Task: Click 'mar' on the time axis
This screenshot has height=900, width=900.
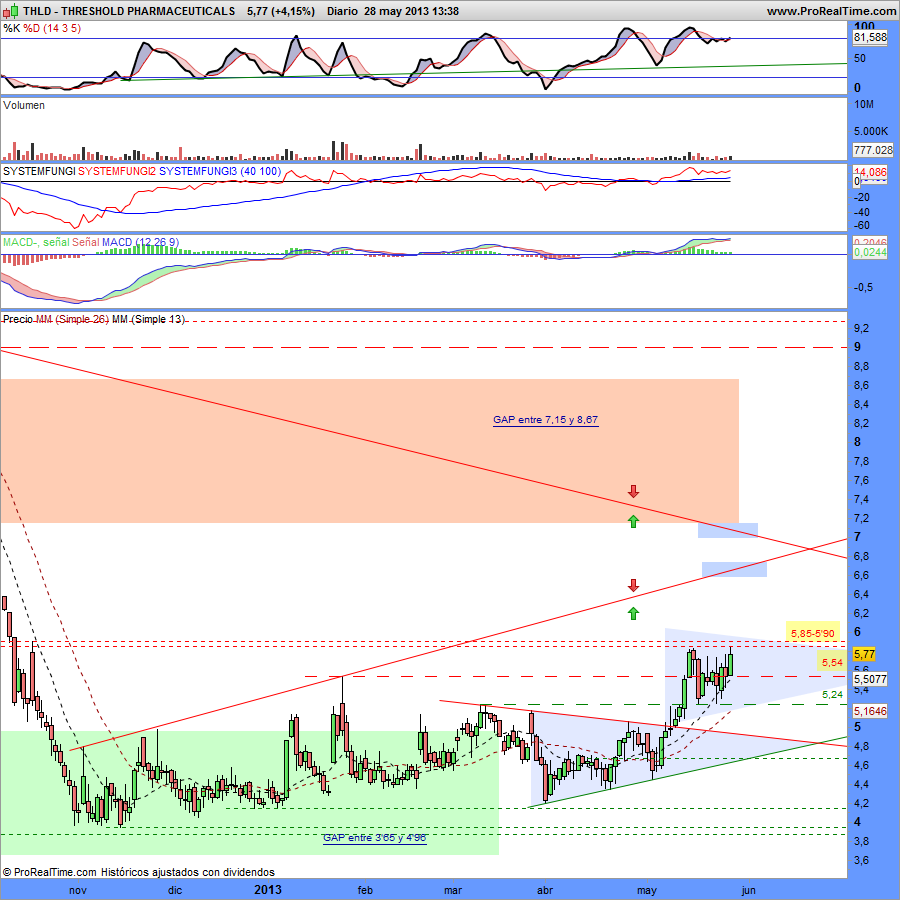Action: click(453, 890)
